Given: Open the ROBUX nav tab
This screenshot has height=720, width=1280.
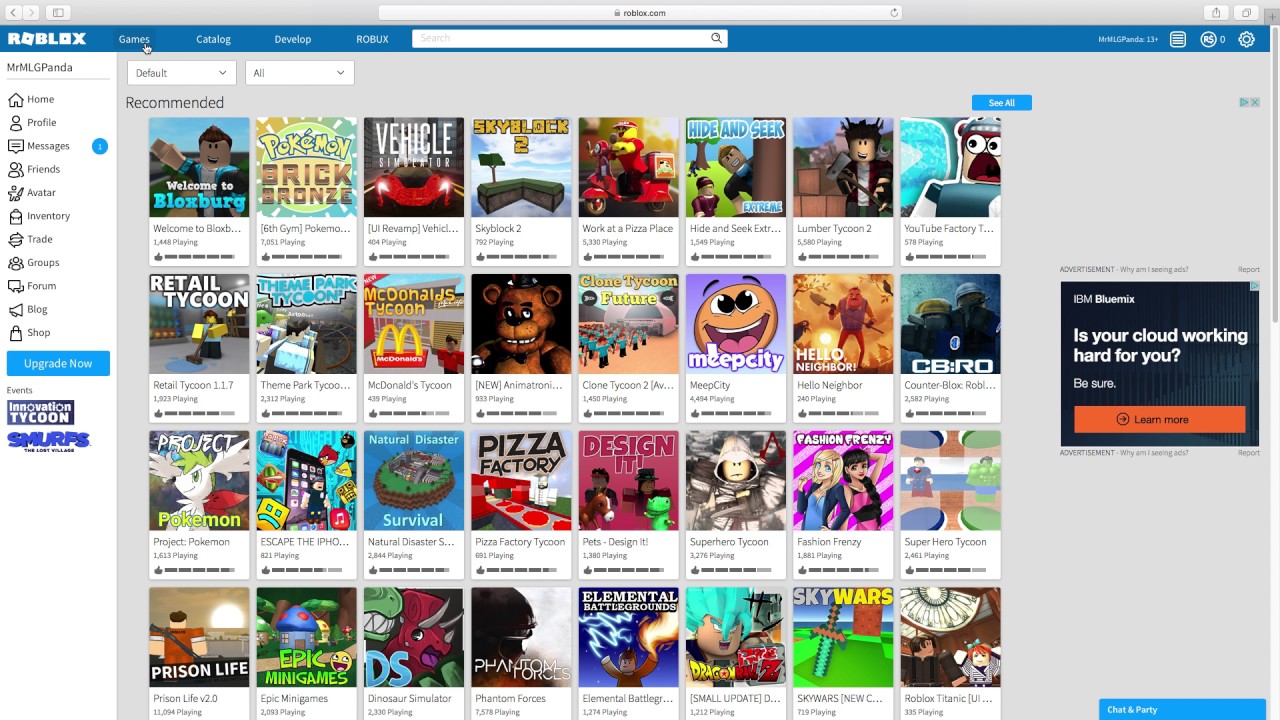Looking at the screenshot, I should (372, 39).
